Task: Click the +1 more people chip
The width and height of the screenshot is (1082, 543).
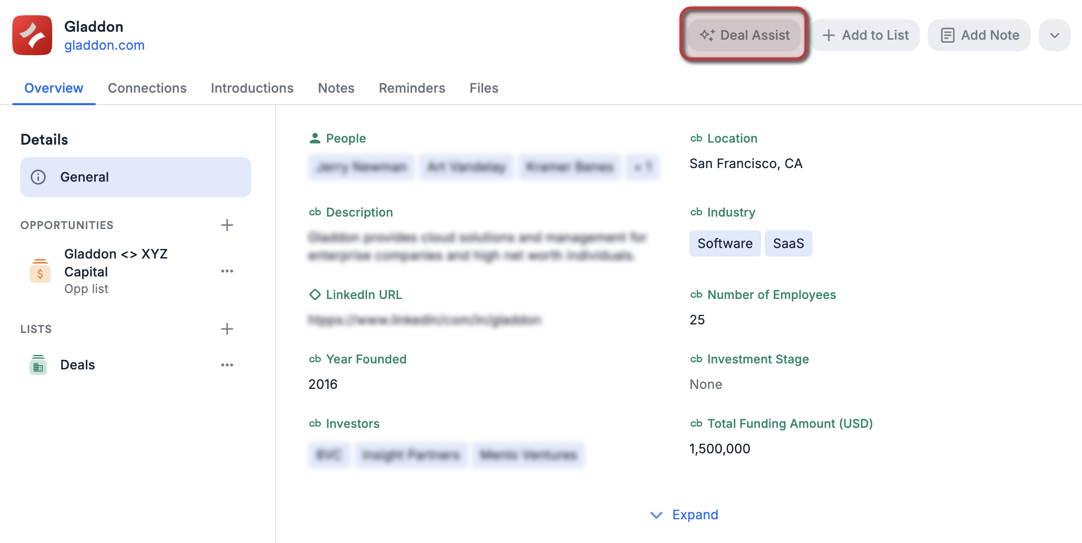Action: click(x=642, y=167)
